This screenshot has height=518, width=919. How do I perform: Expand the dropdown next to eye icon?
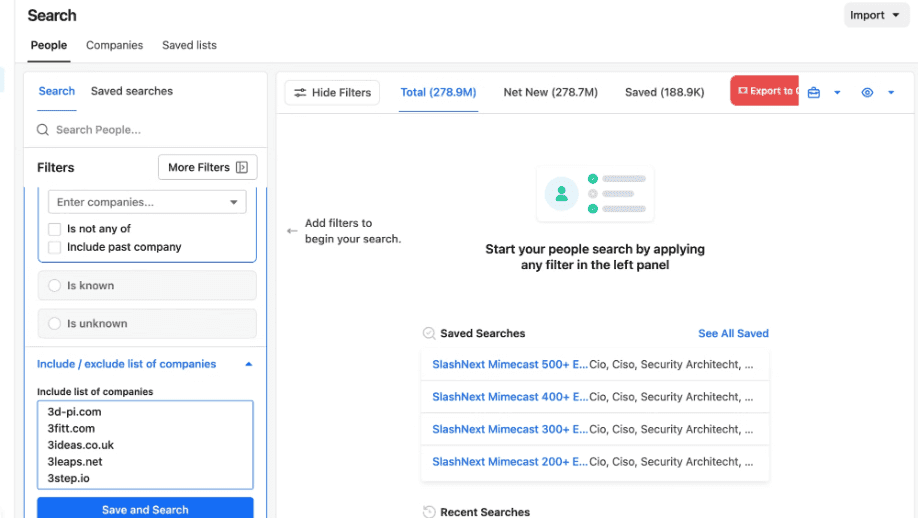coord(891,93)
